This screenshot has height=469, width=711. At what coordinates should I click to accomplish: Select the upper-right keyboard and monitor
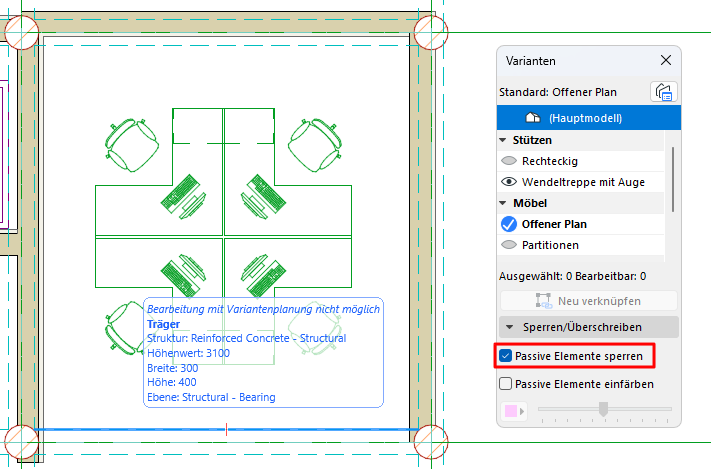click(263, 197)
